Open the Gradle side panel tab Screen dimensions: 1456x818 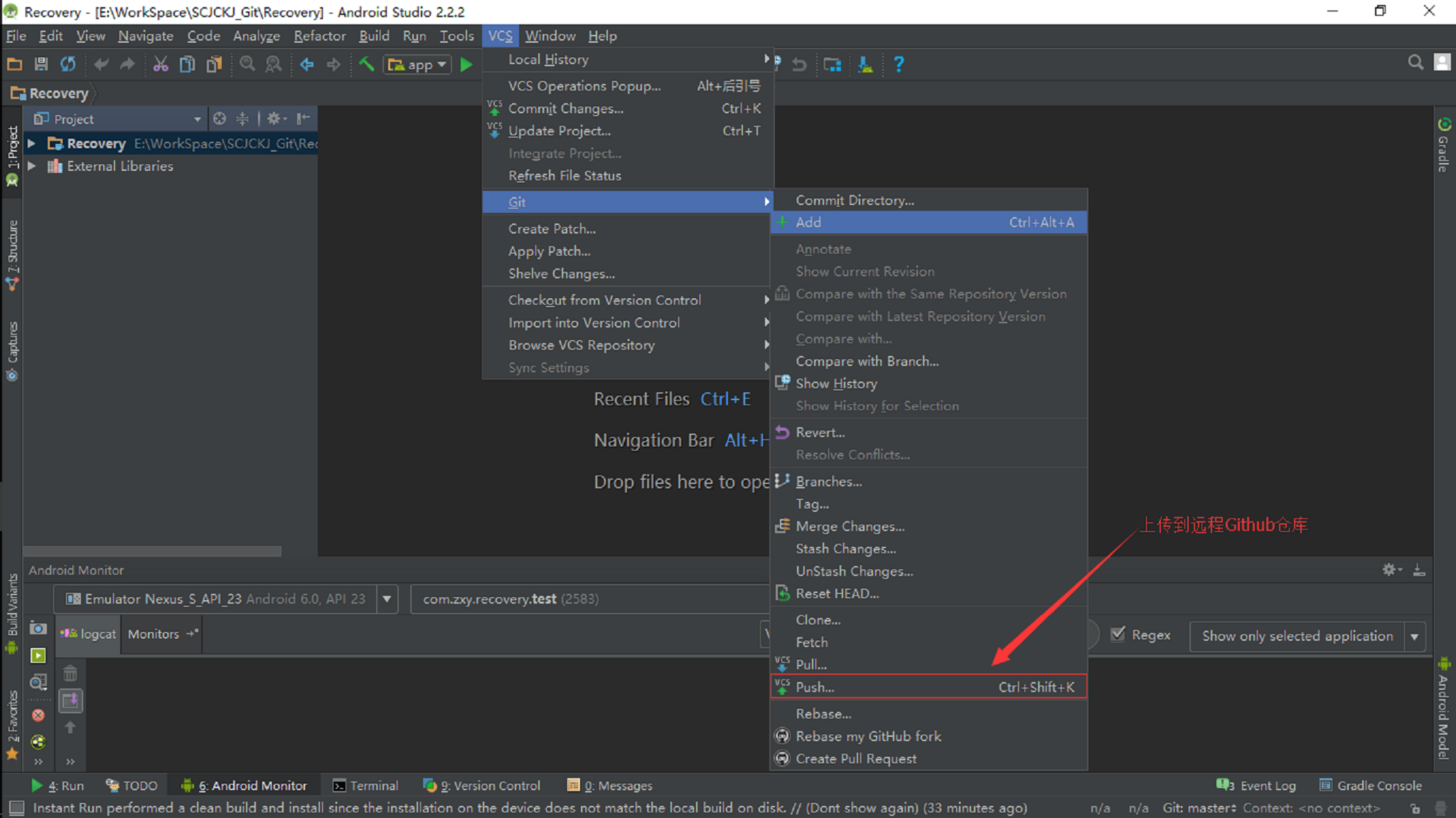click(x=1443, y=145)
